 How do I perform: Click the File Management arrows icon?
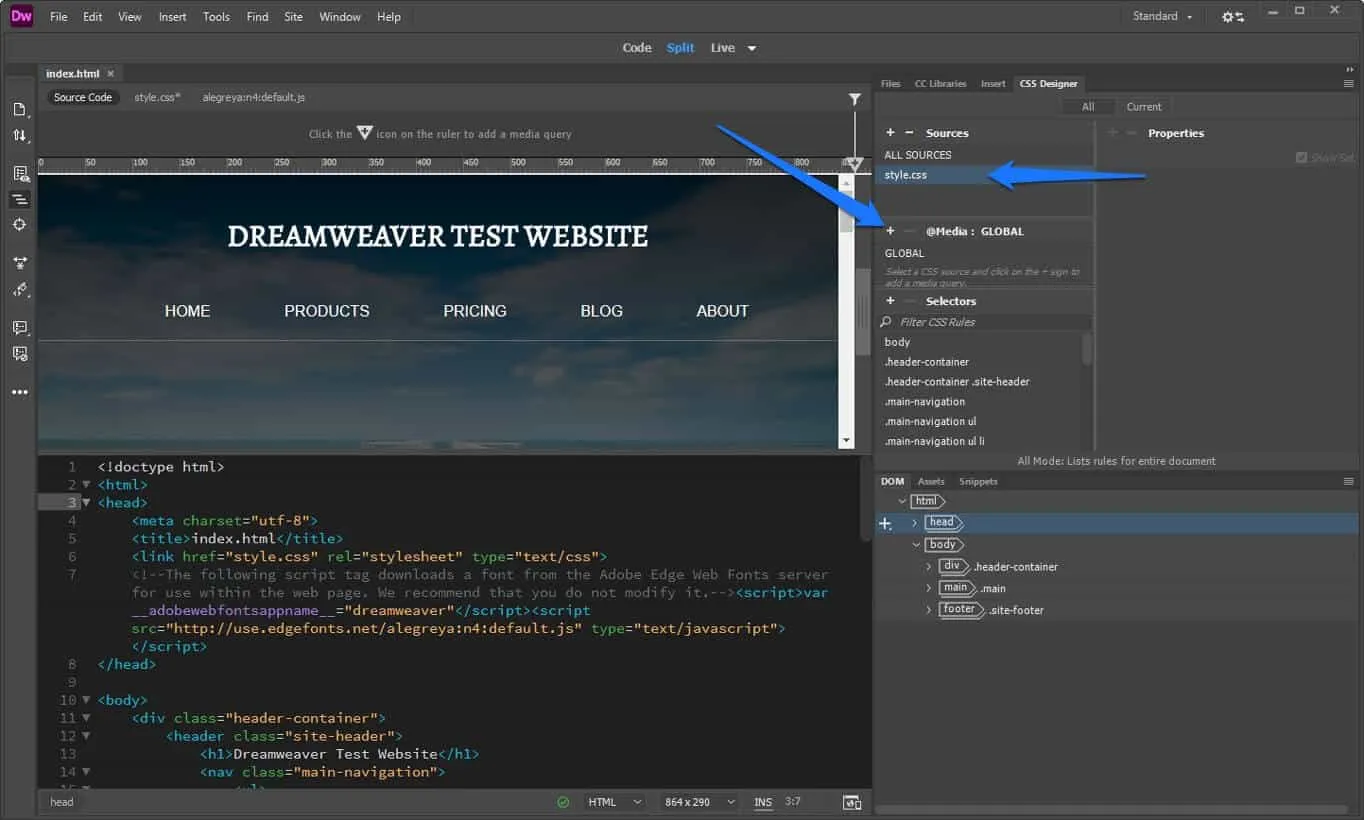[x=20, y=135]
